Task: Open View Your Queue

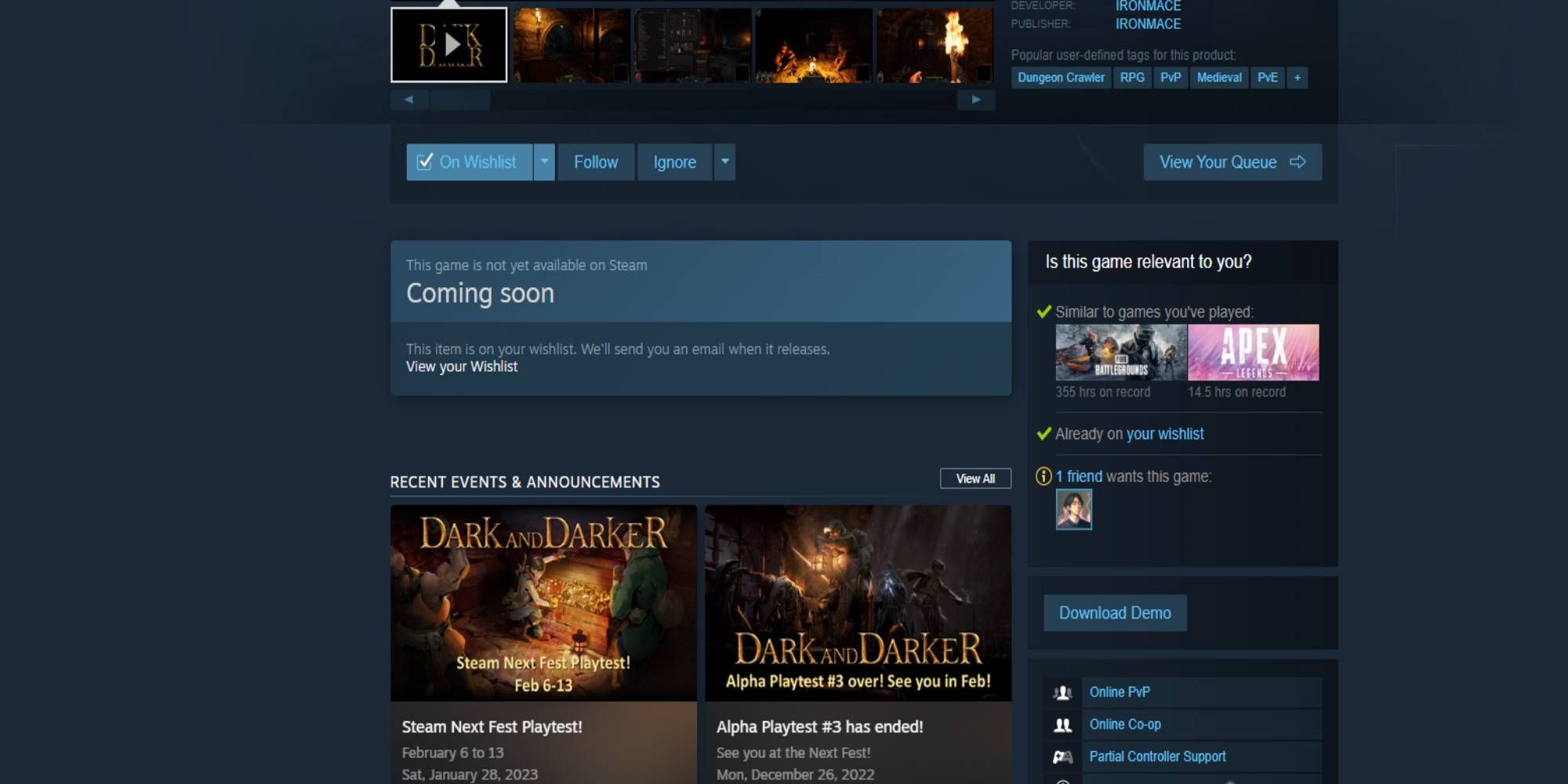Action: [x=1232, y=162]
